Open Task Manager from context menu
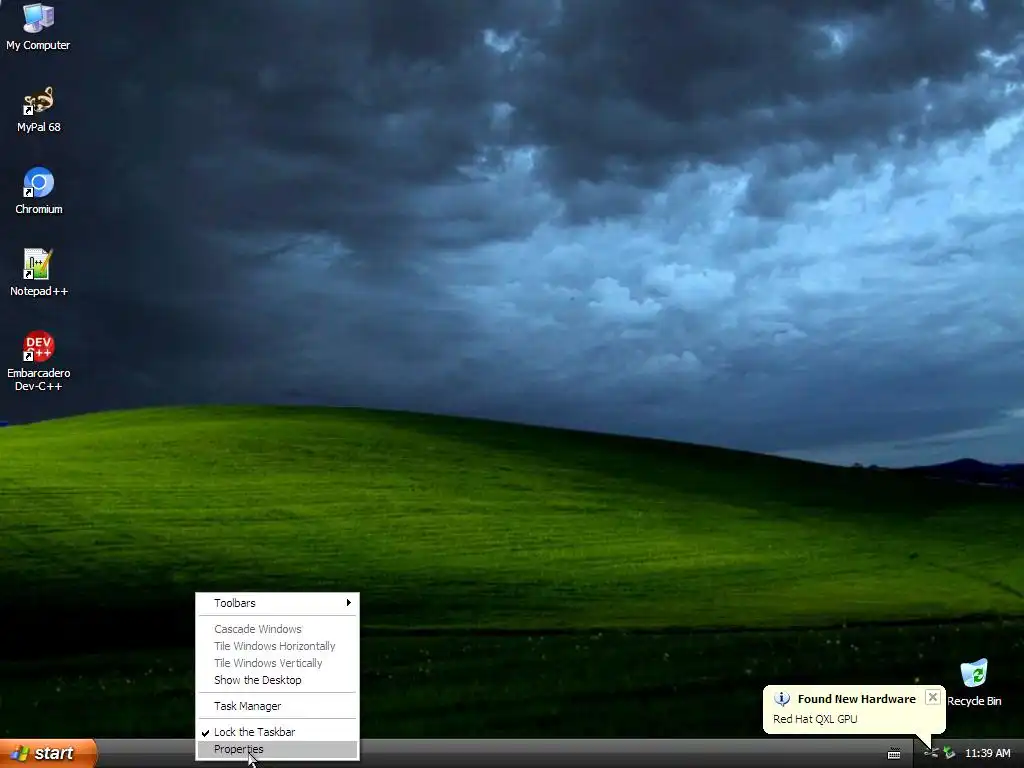This screenshot has width=1024, height=768. (x=278, y=706)
